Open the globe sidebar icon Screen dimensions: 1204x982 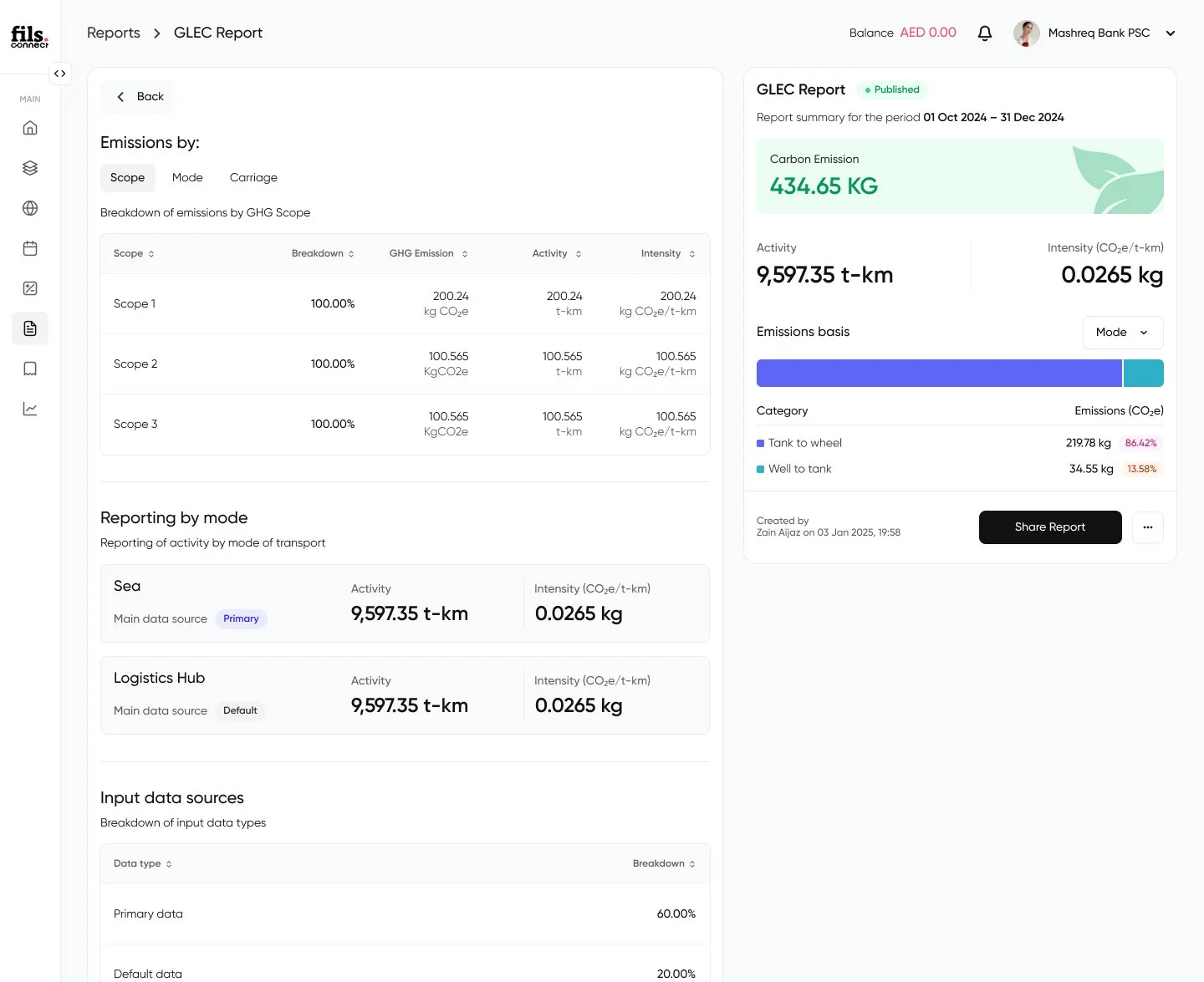30,208
